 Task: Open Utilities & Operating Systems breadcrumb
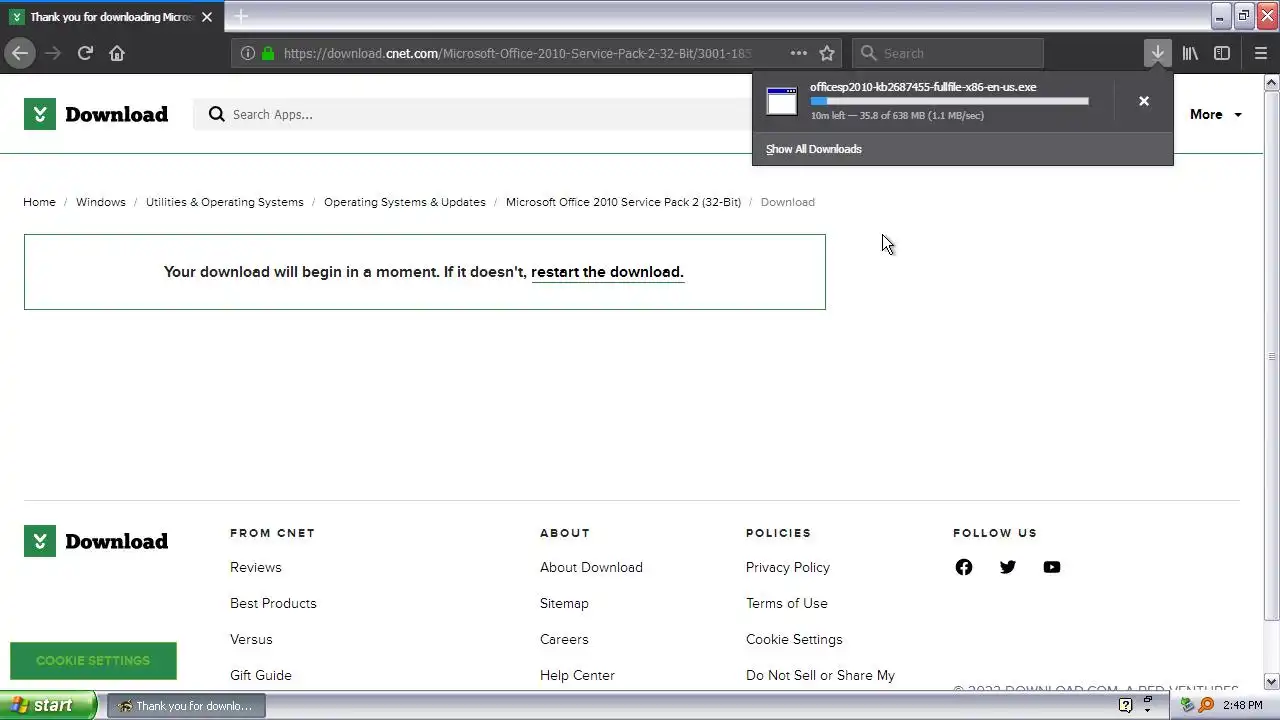[x=225, y=202]
